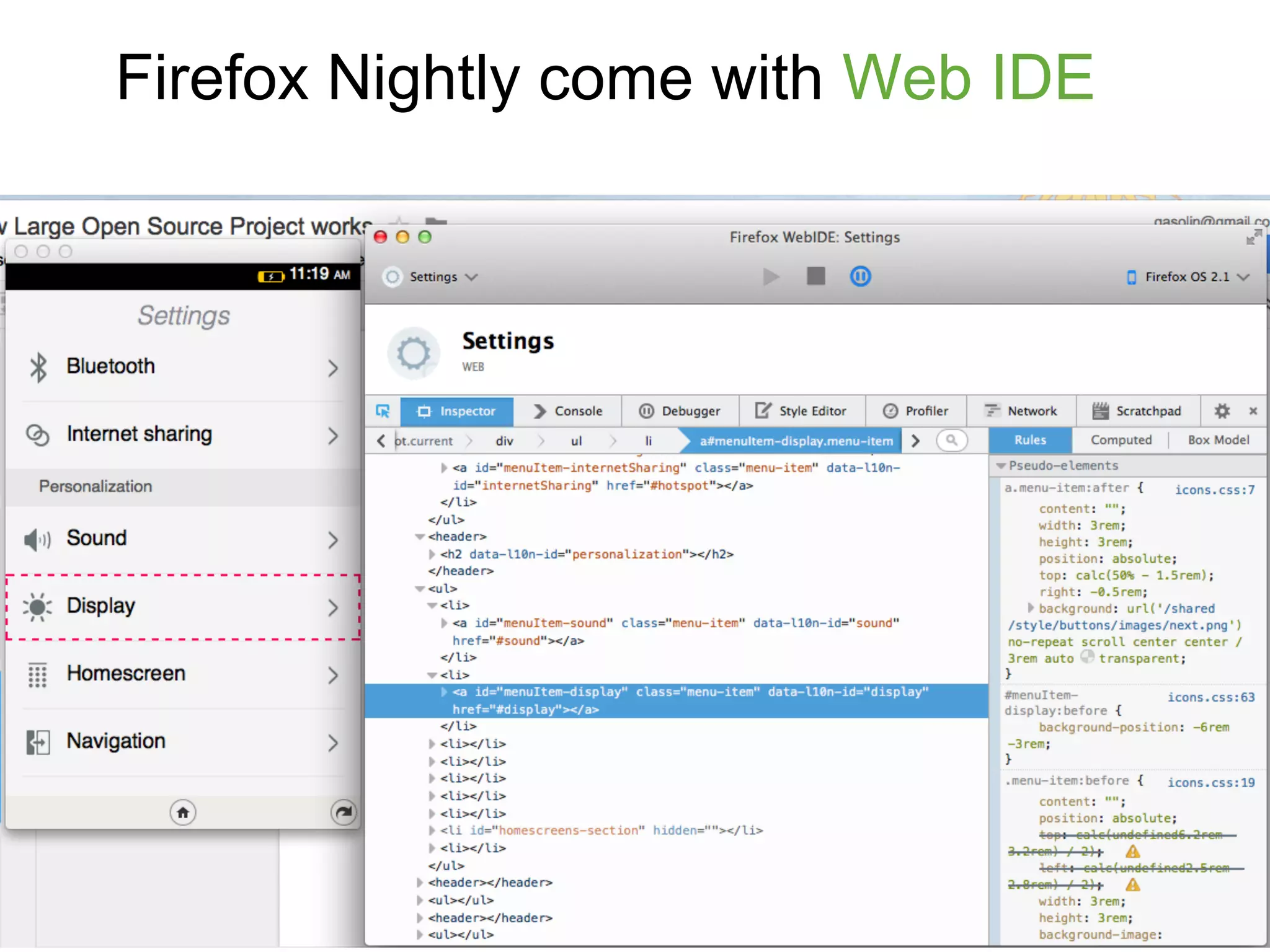
Task: Click the simulator home button
Action: click(183, 813)
